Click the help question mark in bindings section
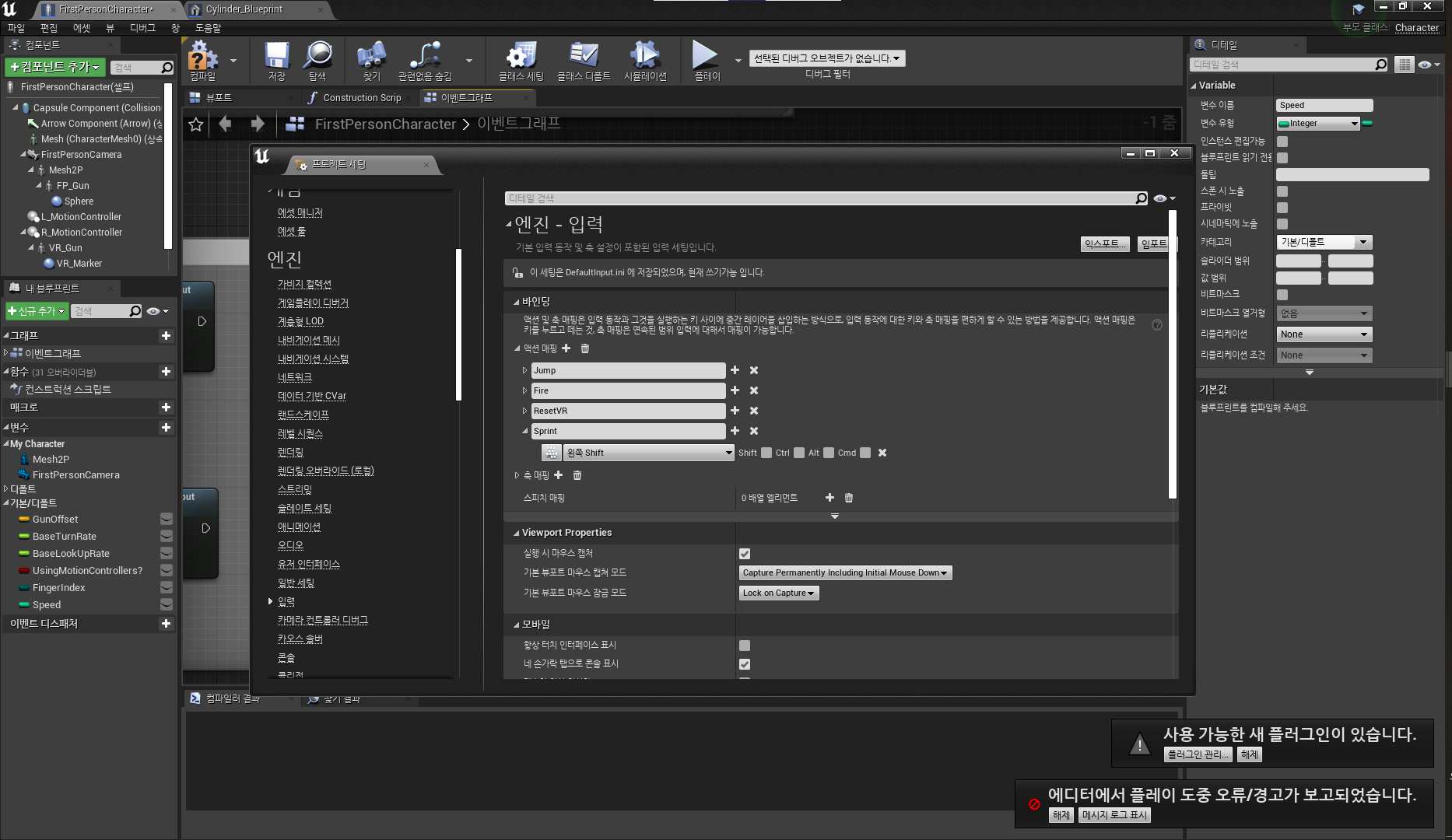 (x=1157, y=325)
